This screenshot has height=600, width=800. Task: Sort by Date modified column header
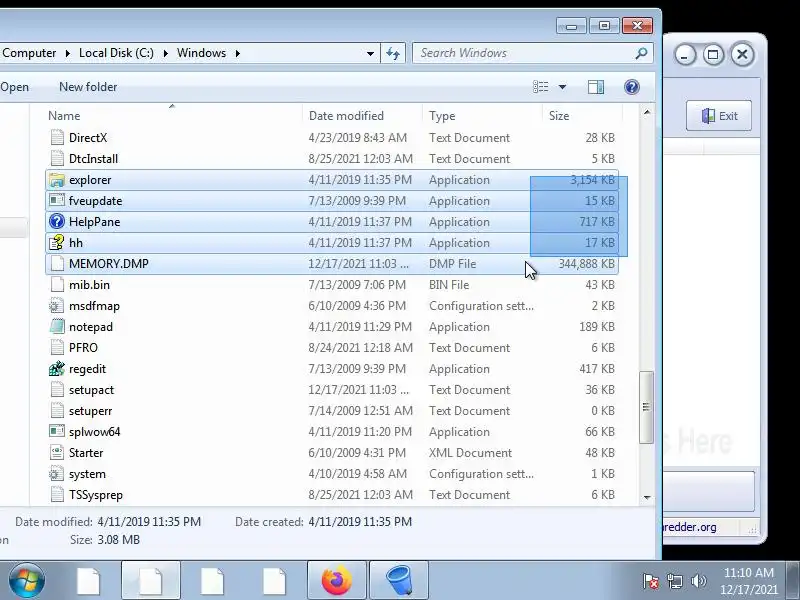[x=363, y=116]
